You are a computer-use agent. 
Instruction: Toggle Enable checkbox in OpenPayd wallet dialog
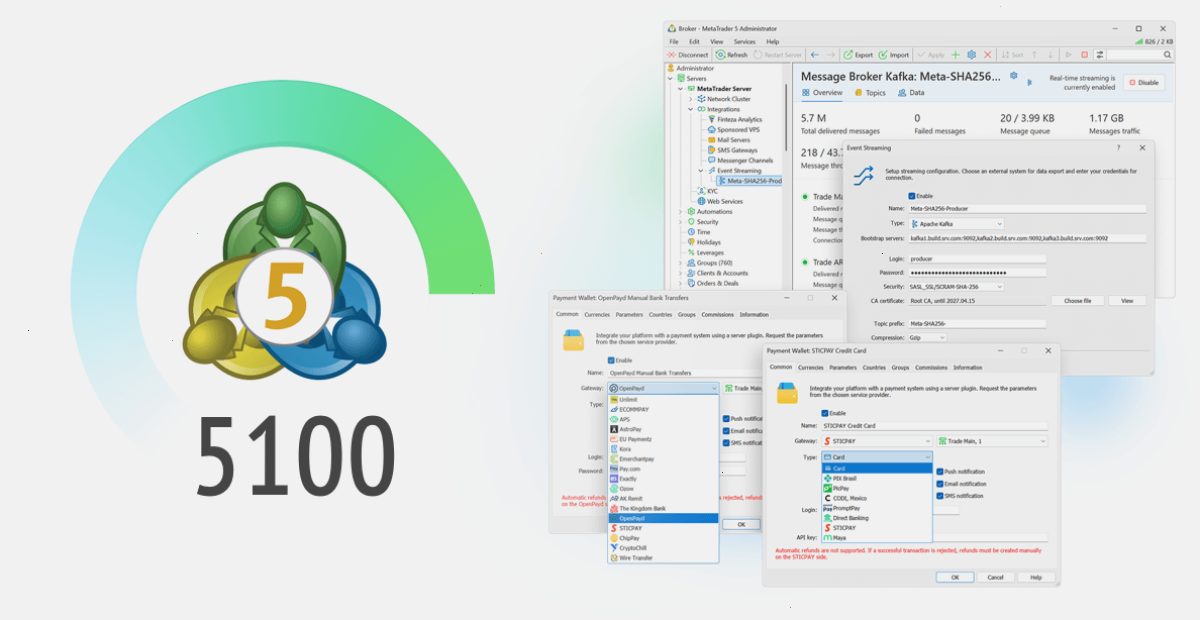611,360
